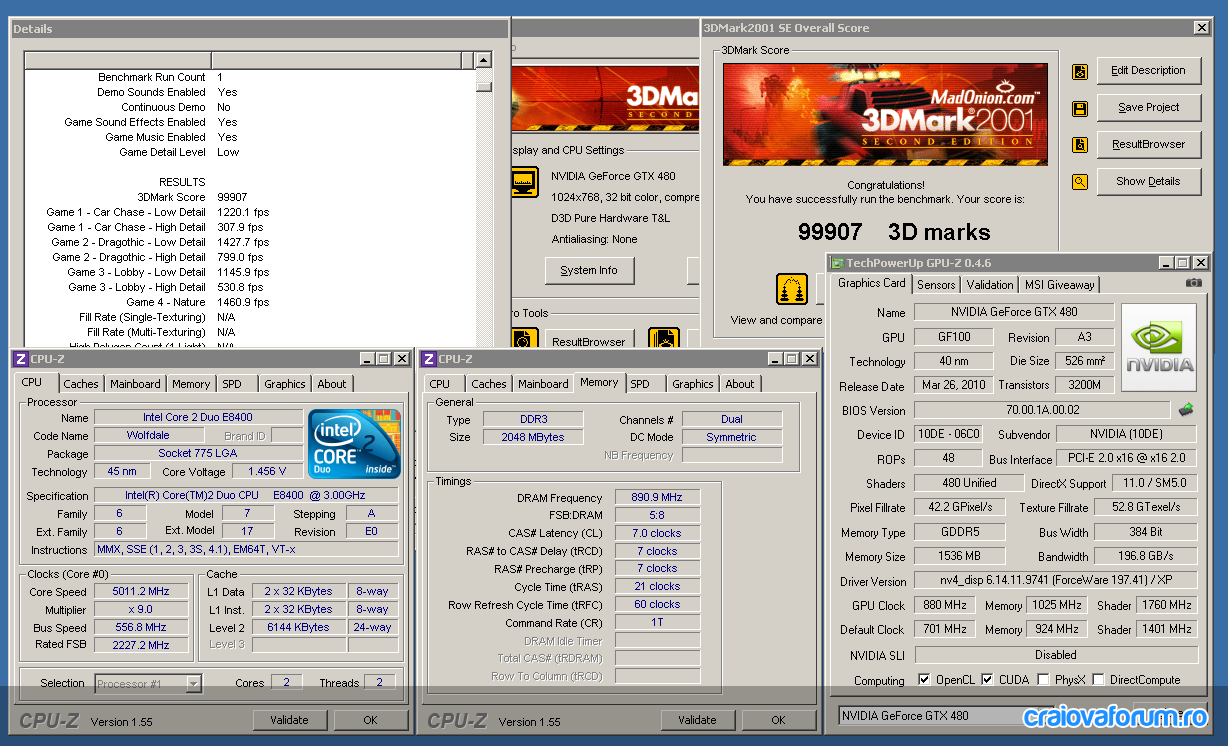Image resolution: width=1228 pixels, height=746 pixels.
Task: Click the 3DMark Score 99907 row in Details
Action: pyautogui.click(x=147, y=197)
